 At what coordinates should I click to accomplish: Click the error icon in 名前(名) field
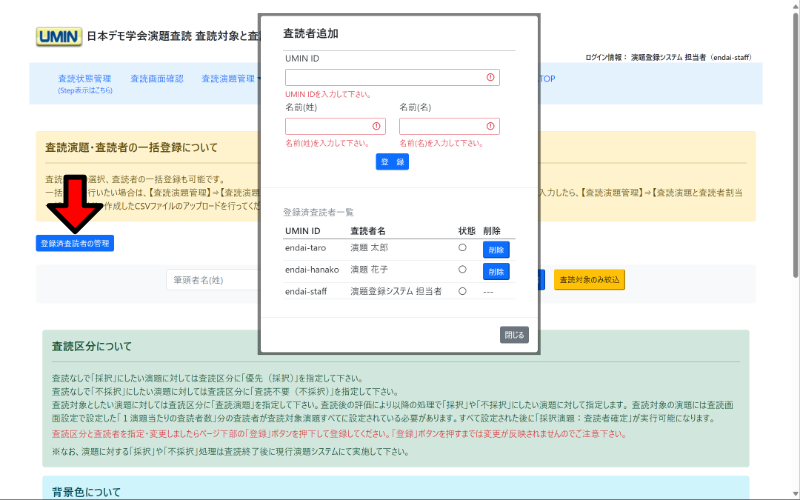pyautogui.click(x=490, y=126)
